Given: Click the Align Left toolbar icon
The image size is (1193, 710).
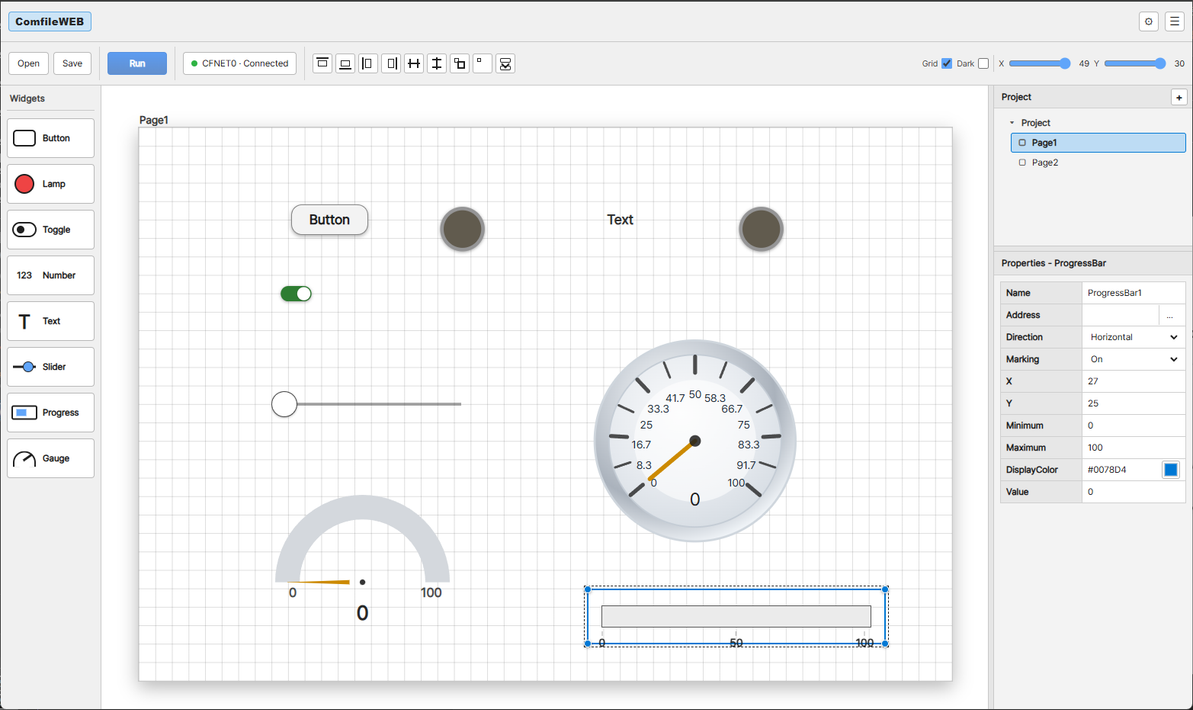Looking at the screenshot, I should coord(368,63).
